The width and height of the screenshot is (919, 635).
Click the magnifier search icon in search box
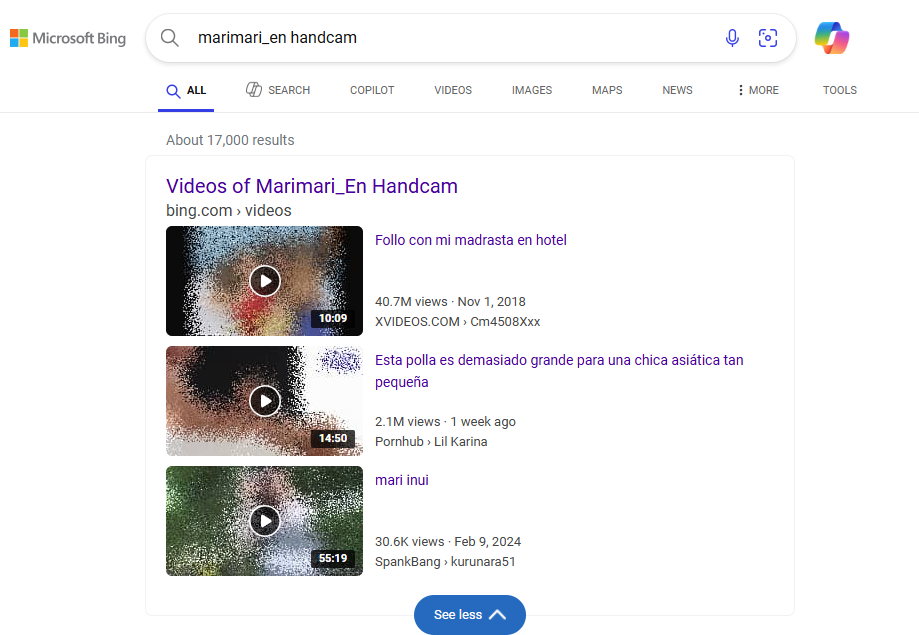pyautogui.click(x=169, y=38)
